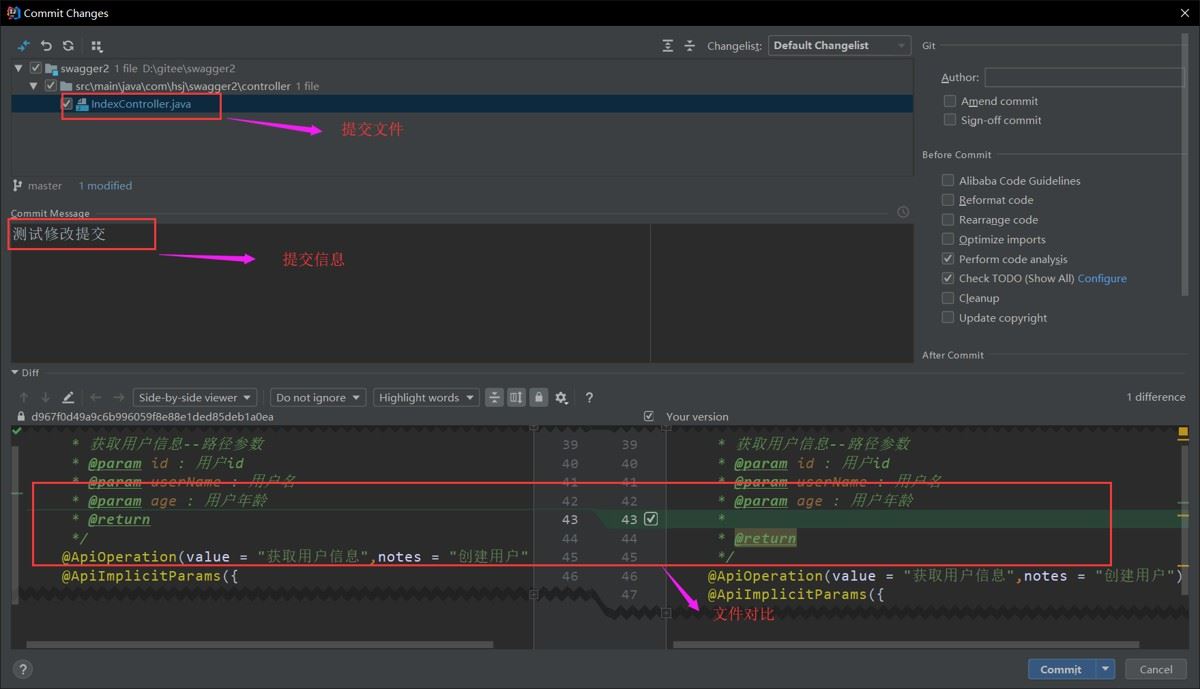Disable Perform code analysis option
The width and height of the screenshot is (1200, 689).
(948, 259)
